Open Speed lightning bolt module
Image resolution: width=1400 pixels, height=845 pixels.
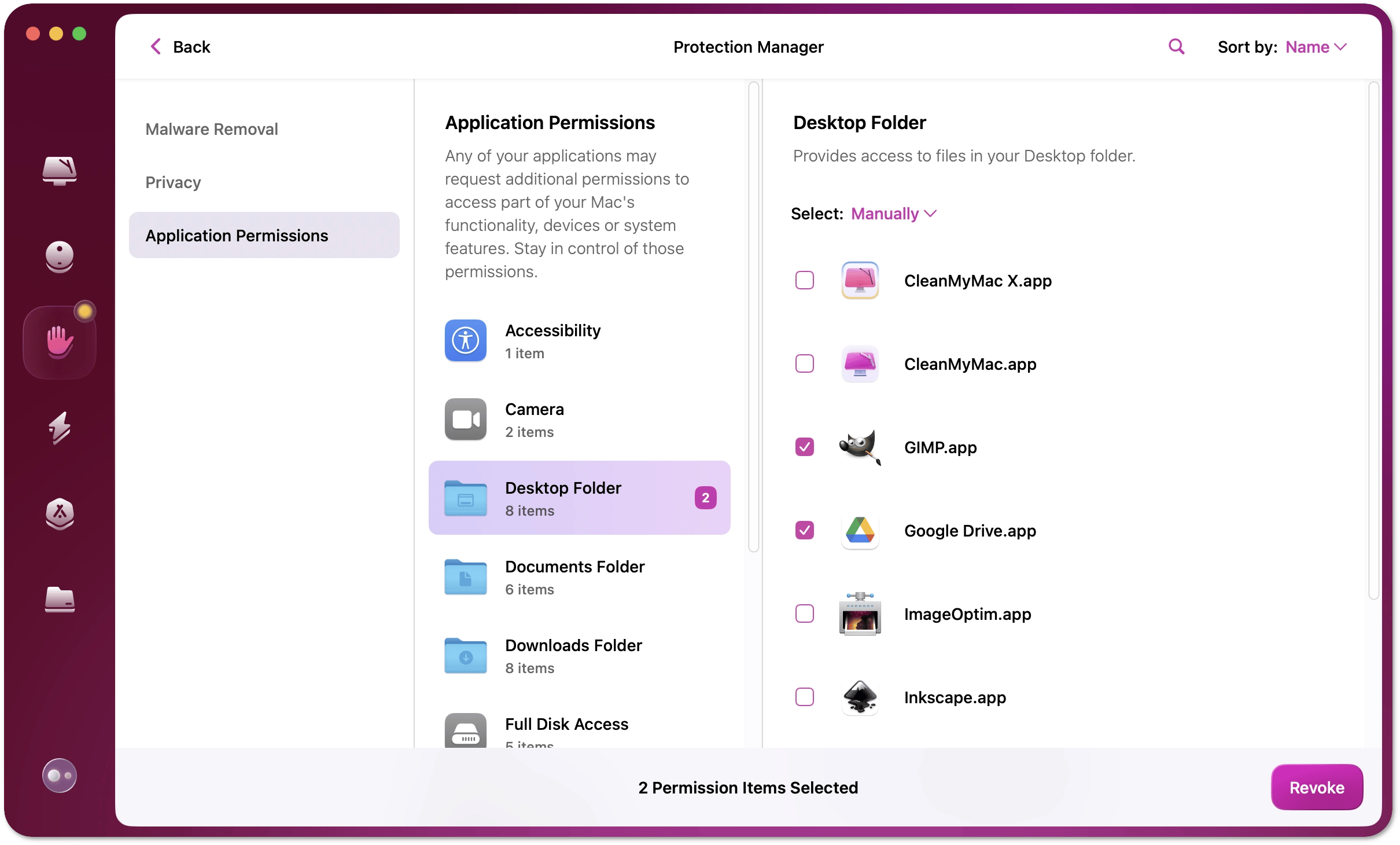(x=60, y=428)
